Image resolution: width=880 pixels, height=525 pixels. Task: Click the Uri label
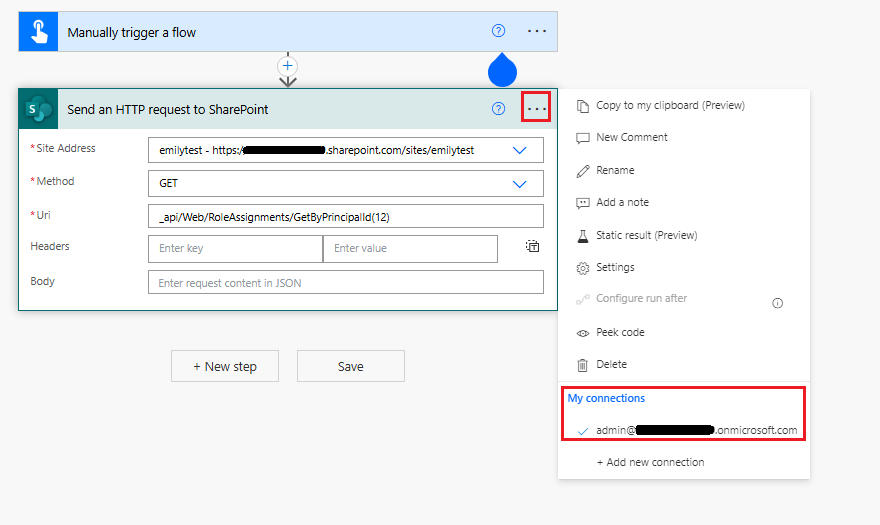tap(43, 215)
